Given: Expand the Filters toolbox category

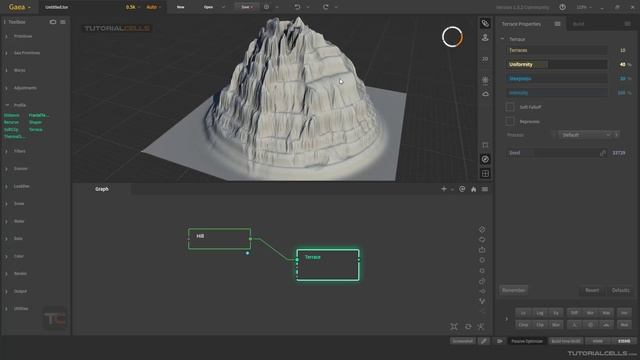Looking at the screenshot, I should pos(20,151).
